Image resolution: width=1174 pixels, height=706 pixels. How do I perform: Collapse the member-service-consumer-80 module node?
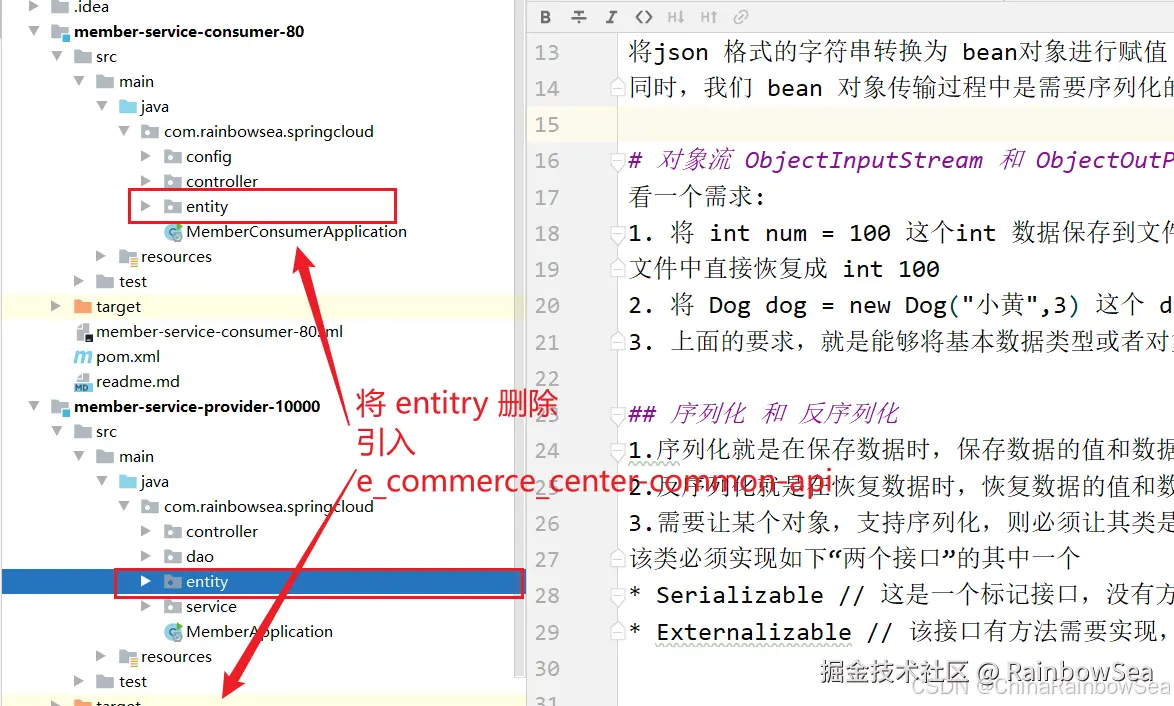tap(34, 31)
